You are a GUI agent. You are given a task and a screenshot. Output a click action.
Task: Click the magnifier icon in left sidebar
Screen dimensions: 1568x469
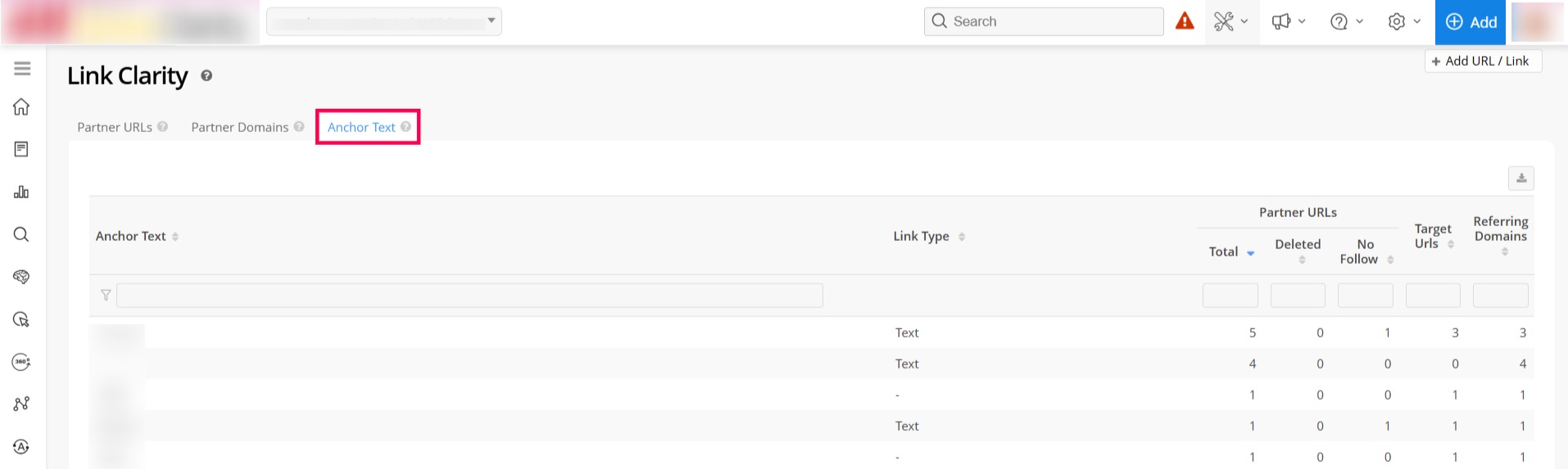[22, 235]
